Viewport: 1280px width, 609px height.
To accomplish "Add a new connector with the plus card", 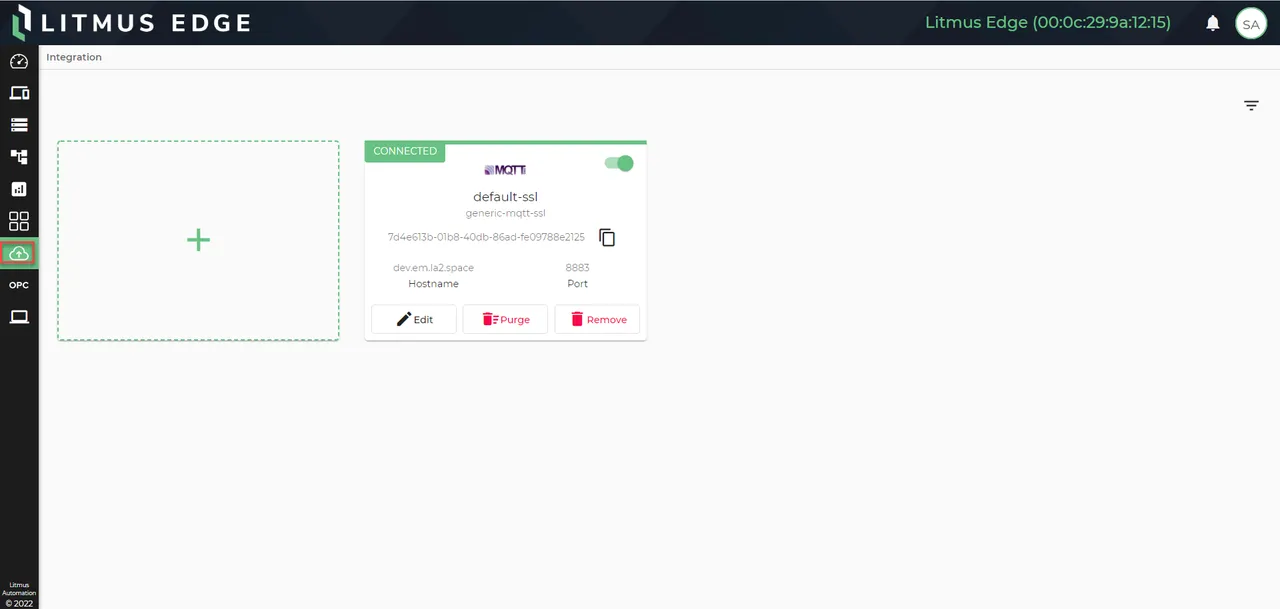I will tap(198, 240).
